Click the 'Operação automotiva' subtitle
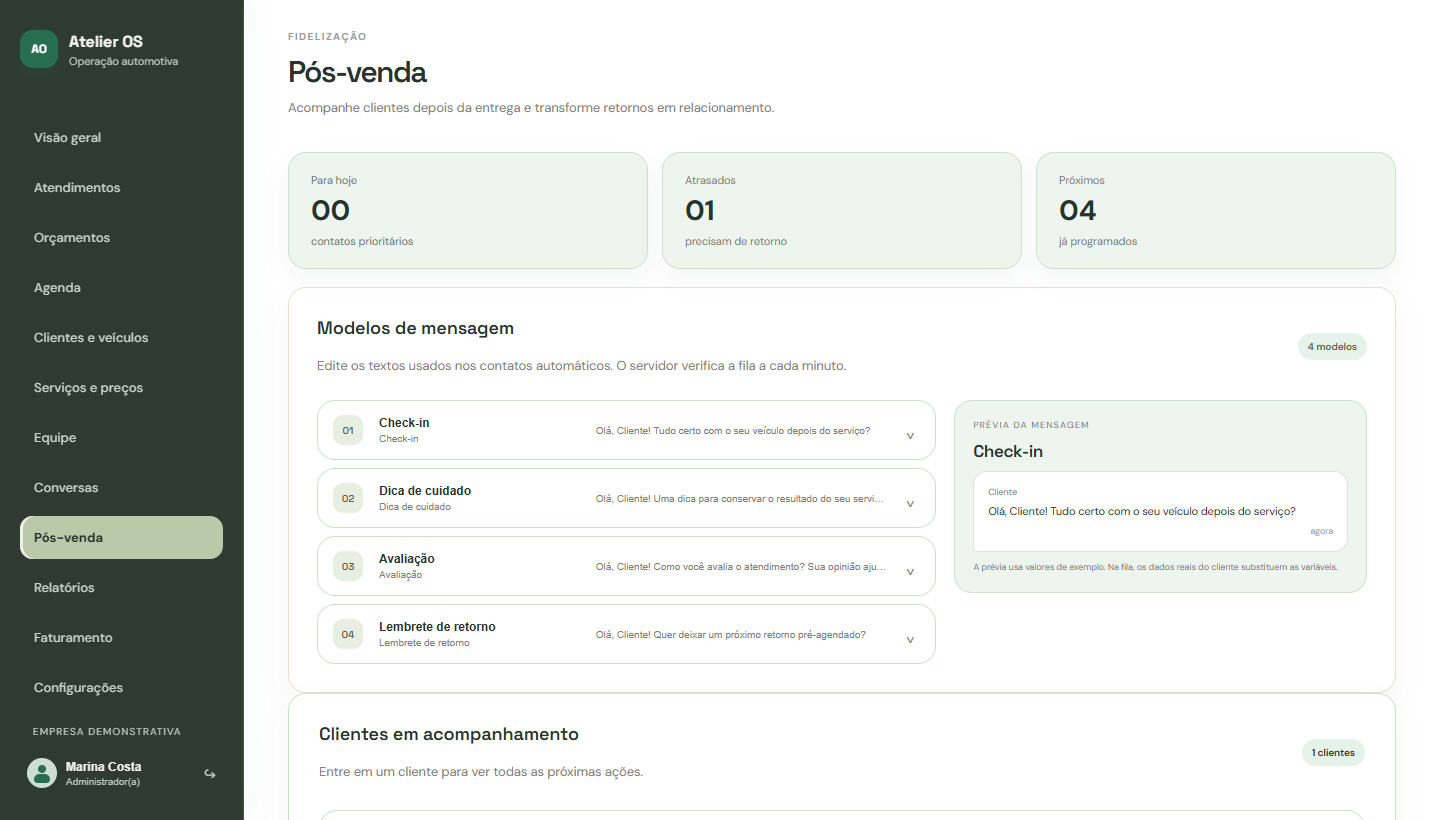Screen dimensions: 1440x820 tap(124, 61)
